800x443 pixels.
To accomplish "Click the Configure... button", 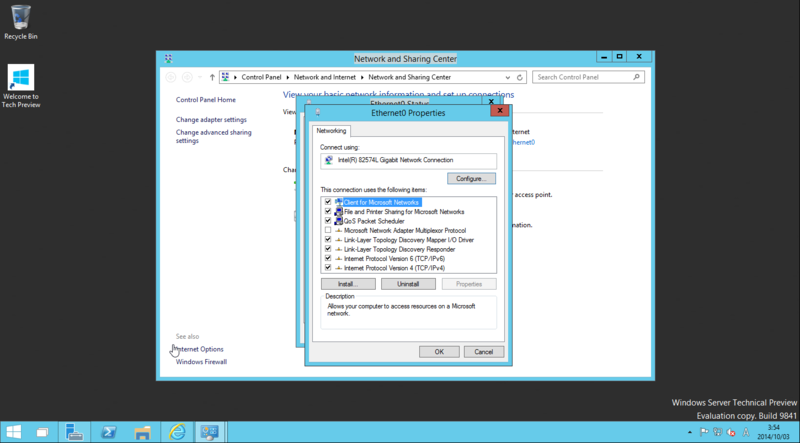I will [x=471, y=179].
